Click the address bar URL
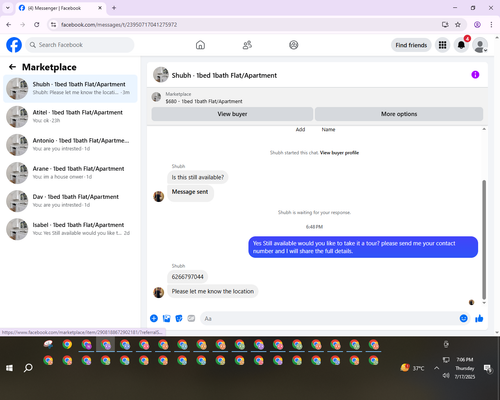 click(119, 25)
